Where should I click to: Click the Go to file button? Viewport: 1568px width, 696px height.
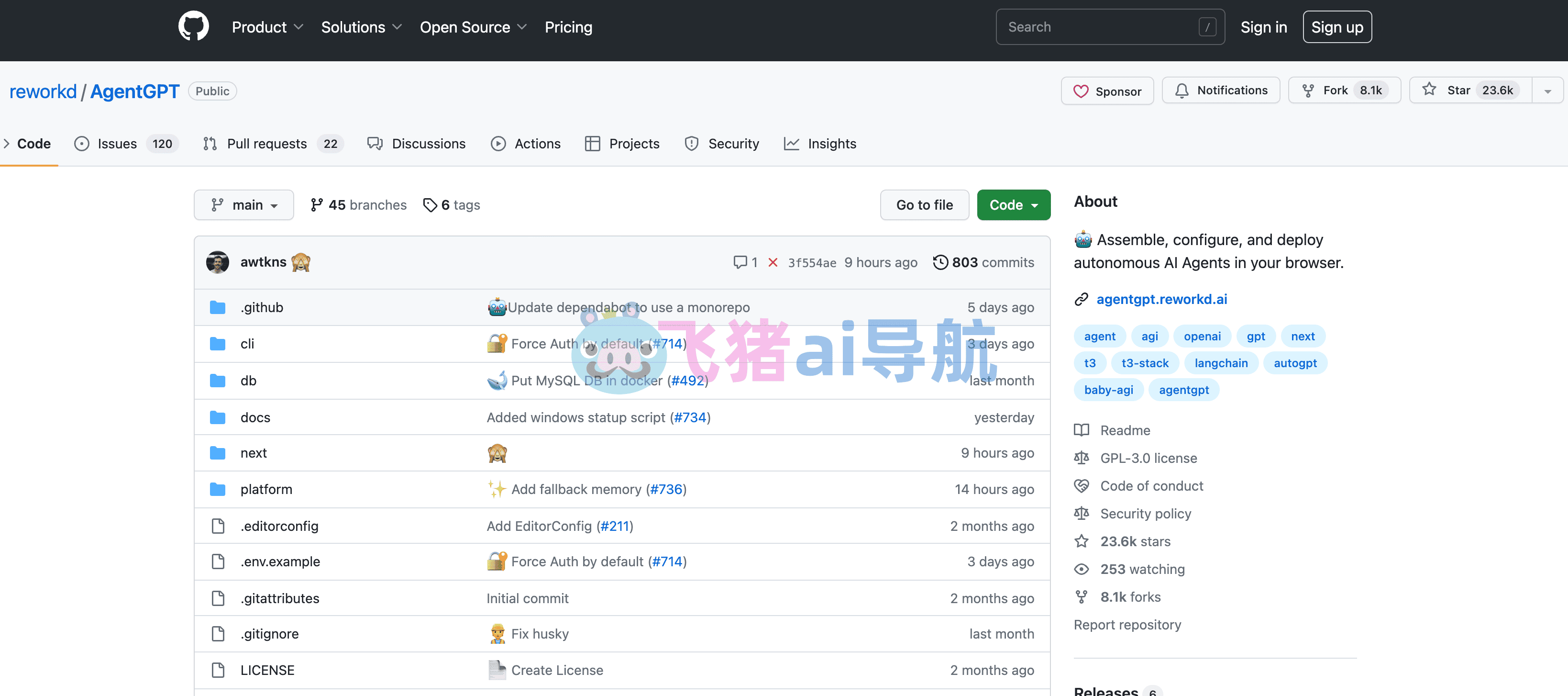click(925, 205)
